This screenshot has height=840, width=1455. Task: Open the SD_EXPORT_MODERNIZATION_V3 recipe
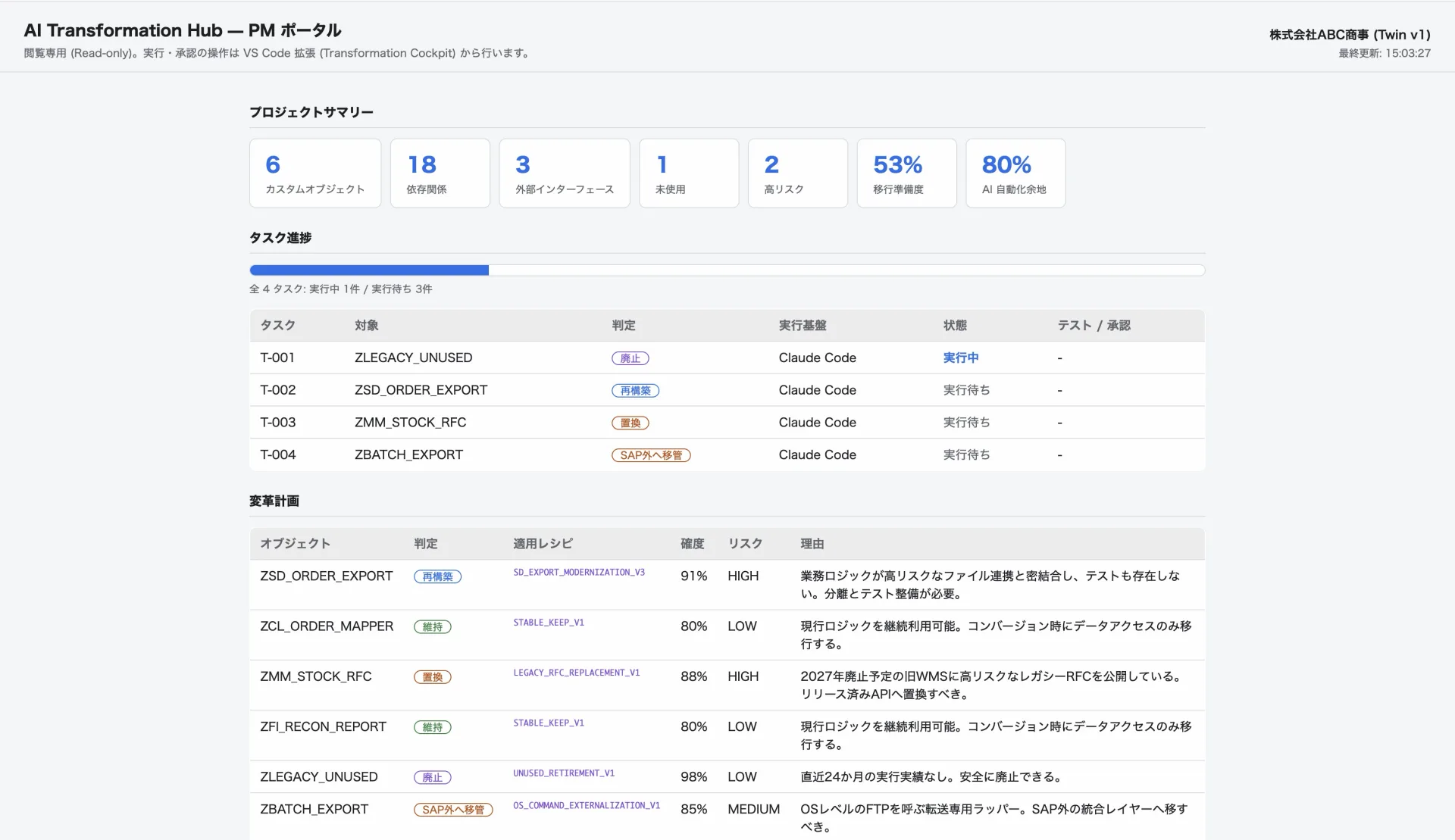click(579, 573)
